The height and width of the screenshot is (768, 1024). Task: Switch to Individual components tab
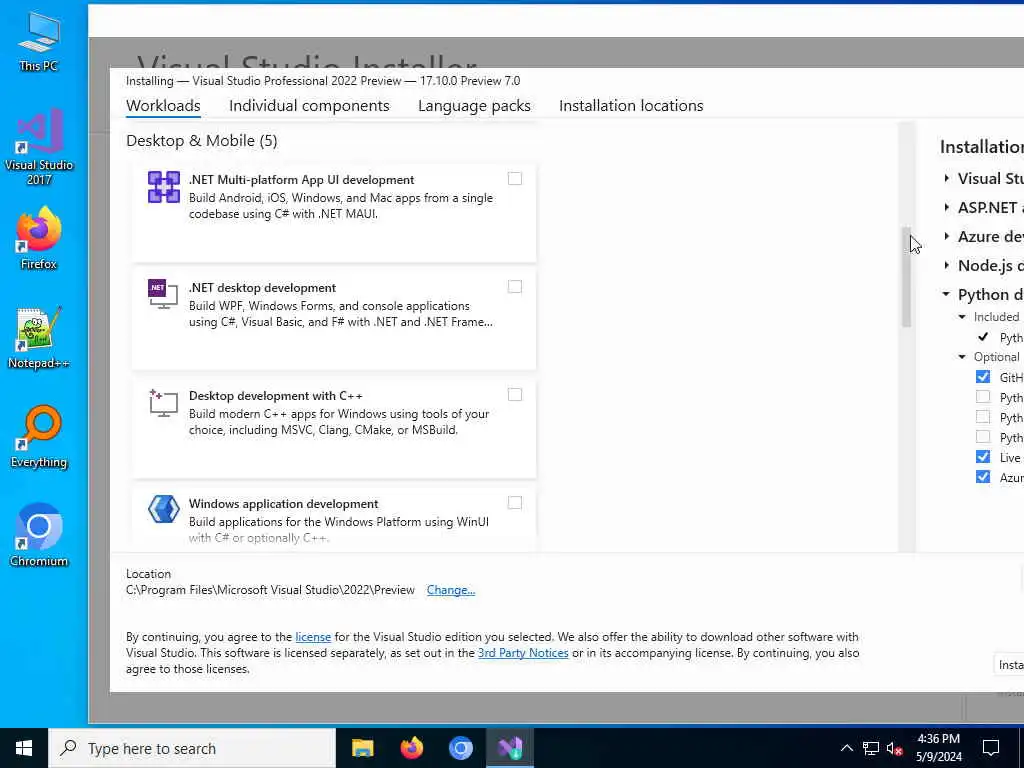309,106
